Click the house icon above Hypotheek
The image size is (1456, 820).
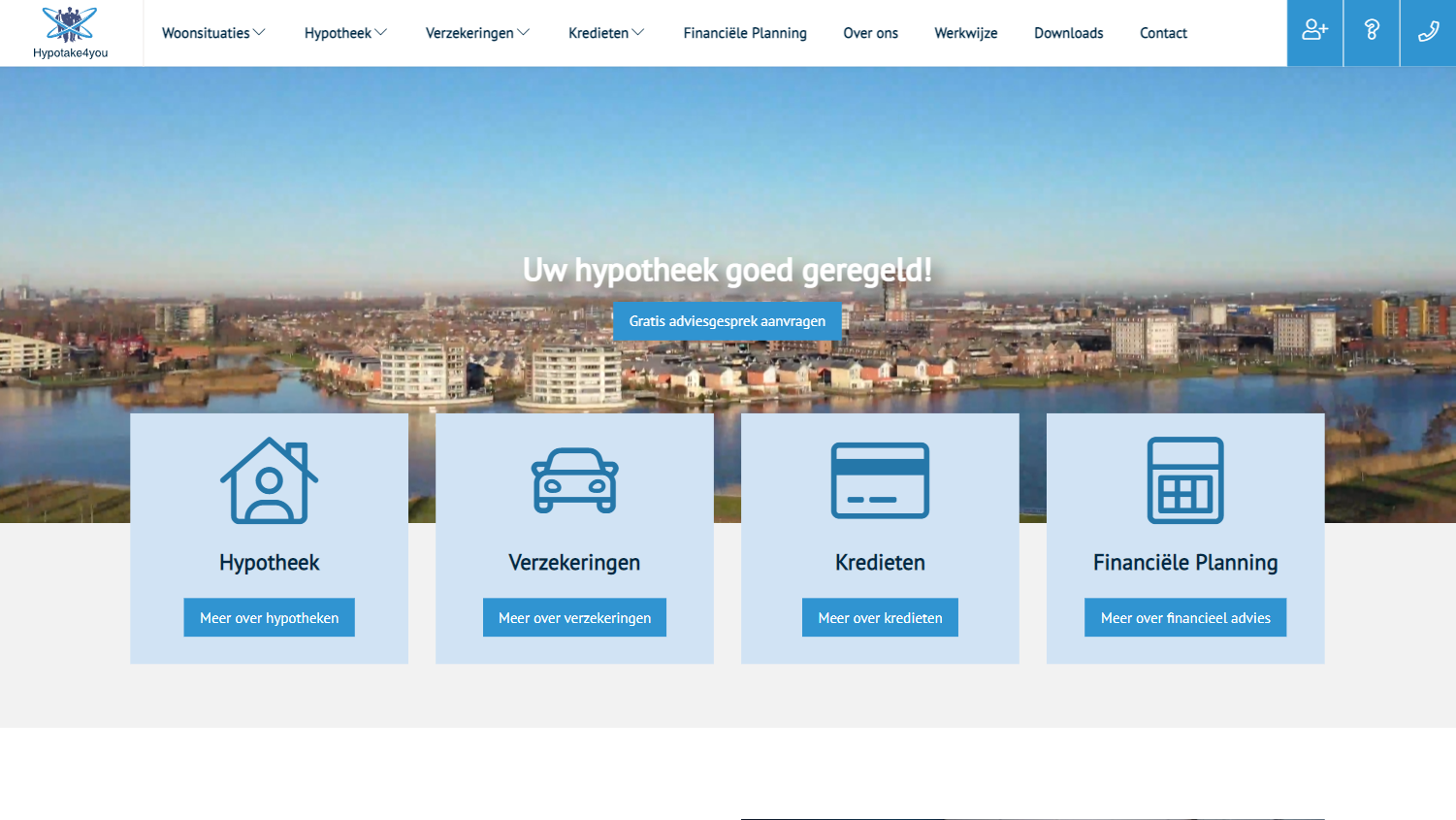[x=270, y=480]
